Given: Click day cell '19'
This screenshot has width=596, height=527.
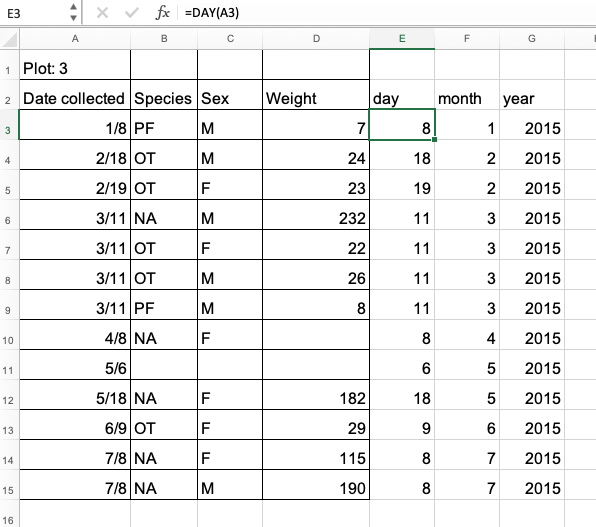Looking at the screenshot, I should (x=402, y=185).
